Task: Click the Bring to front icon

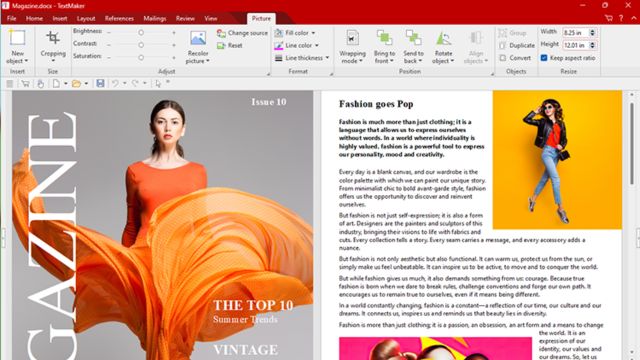Action: (384, 38)
